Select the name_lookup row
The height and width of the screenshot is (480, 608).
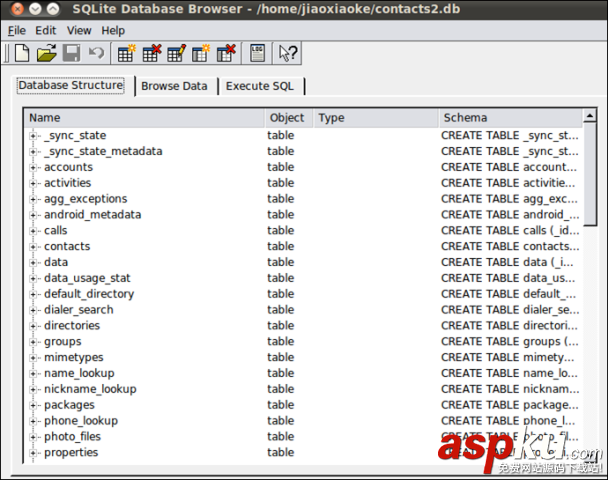pyautogui.click(x=303, y=373)
